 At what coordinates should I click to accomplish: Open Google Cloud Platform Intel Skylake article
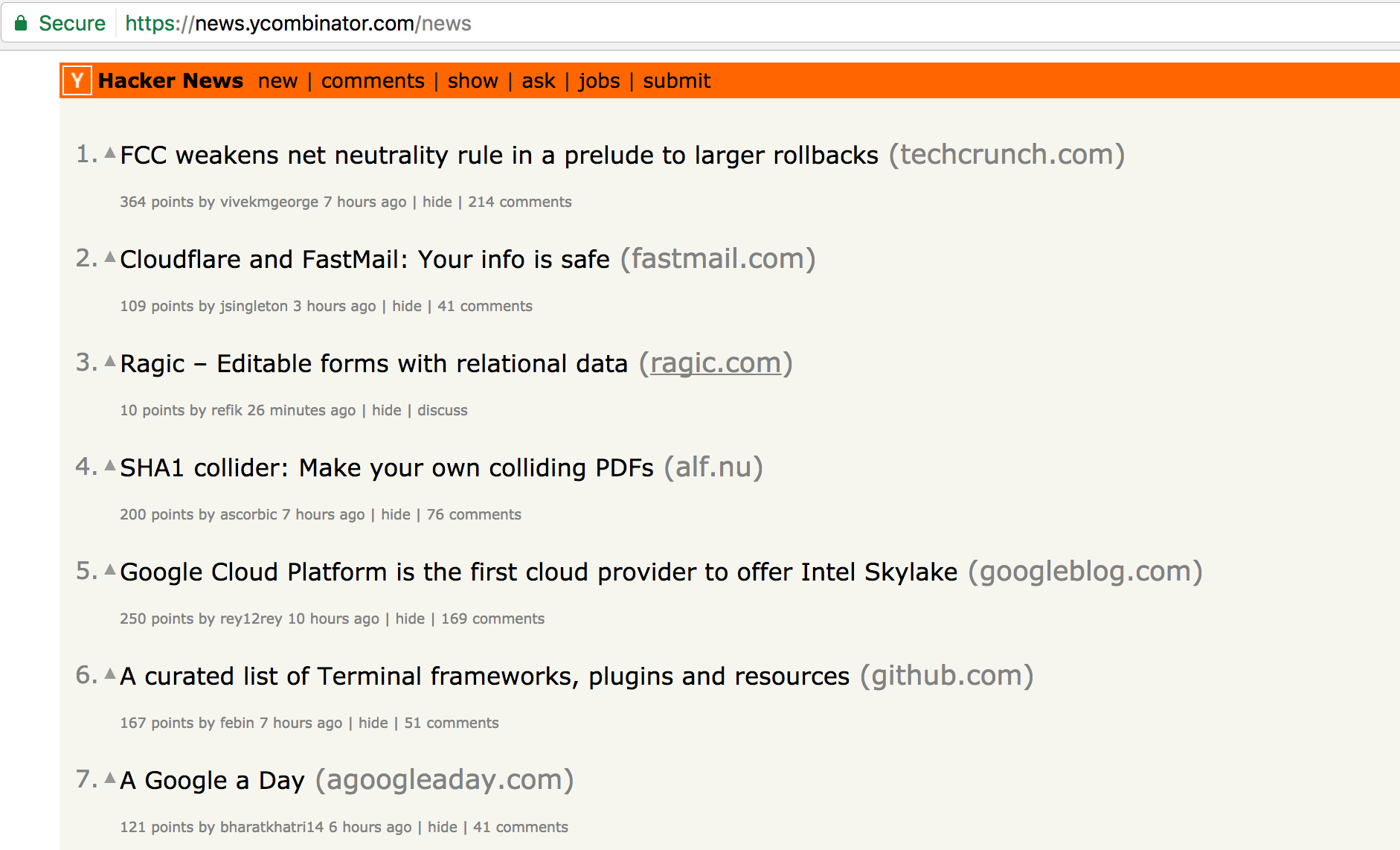pyautogui.click(x=539, y=572)
